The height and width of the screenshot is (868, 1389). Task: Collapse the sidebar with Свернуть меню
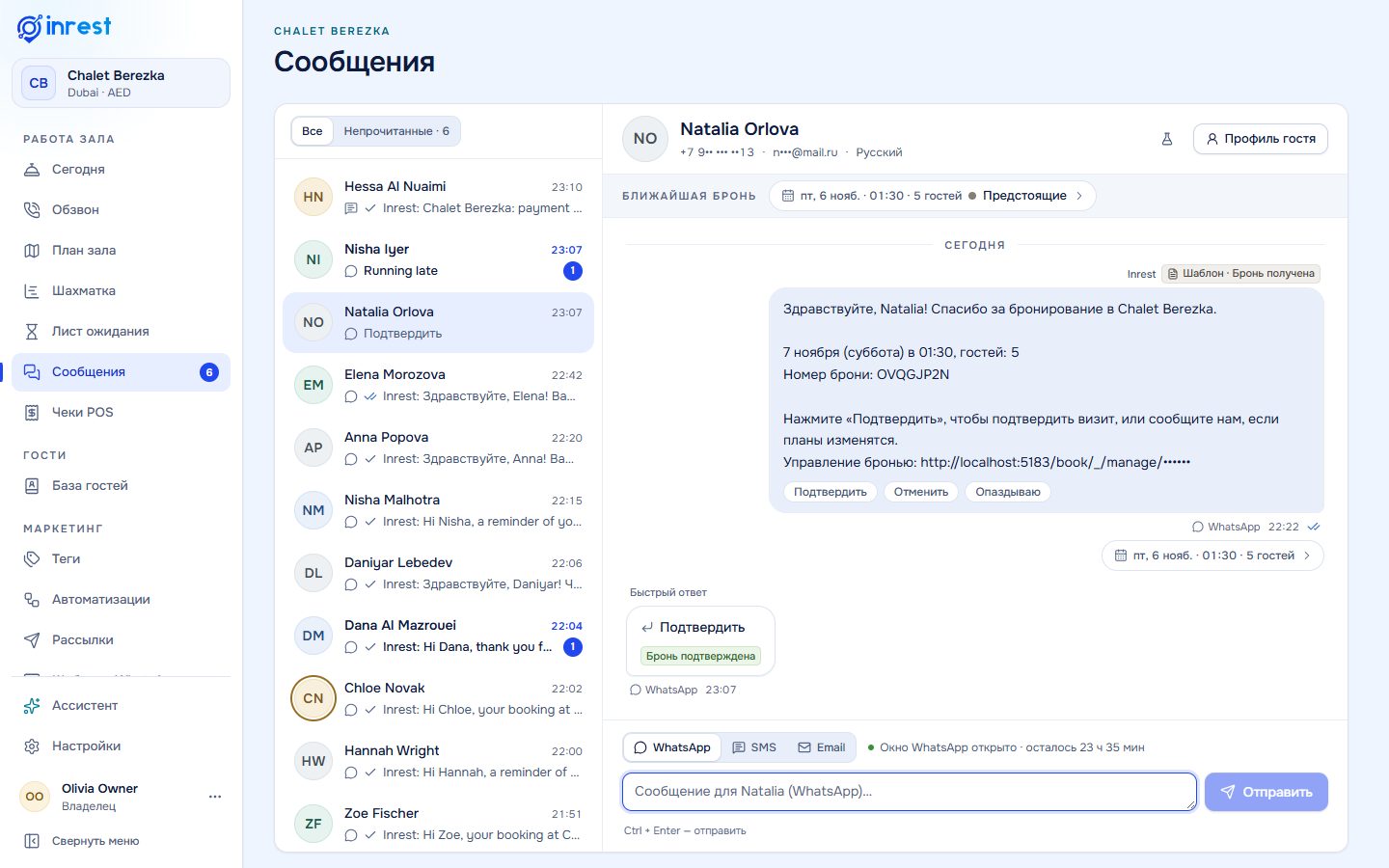[121, 841]
